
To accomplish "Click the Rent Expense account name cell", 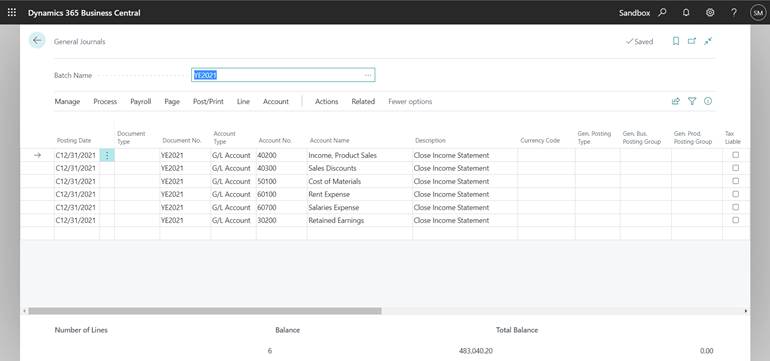I will tap(359, 194).
